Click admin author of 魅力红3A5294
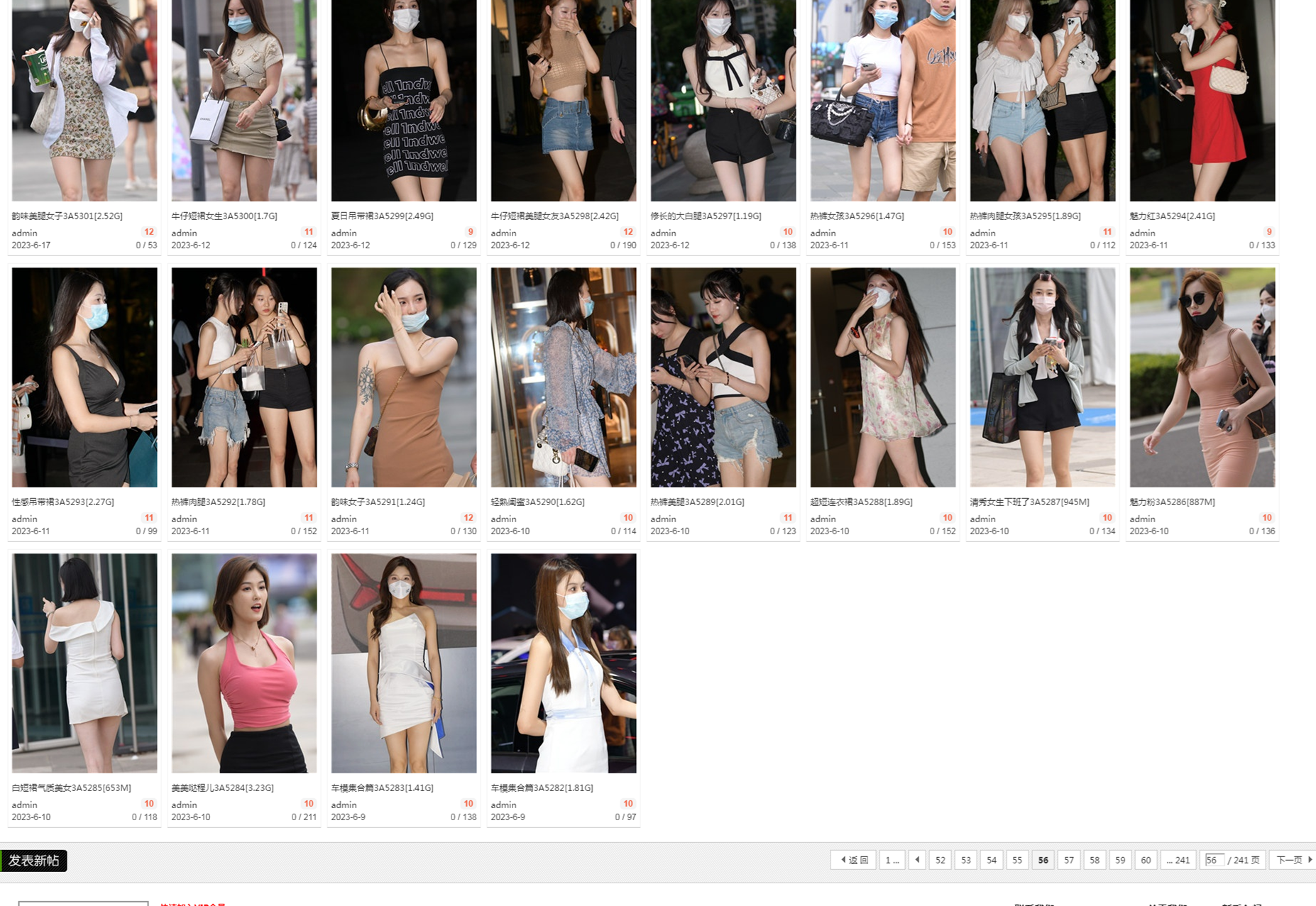1316x906 pixels. click(1142, 233)
